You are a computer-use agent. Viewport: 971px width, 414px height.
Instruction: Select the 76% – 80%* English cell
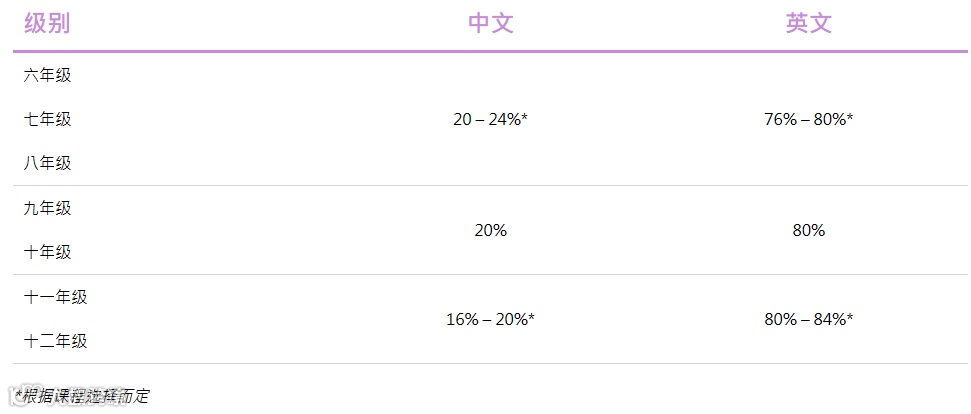[x=808, y=119]
